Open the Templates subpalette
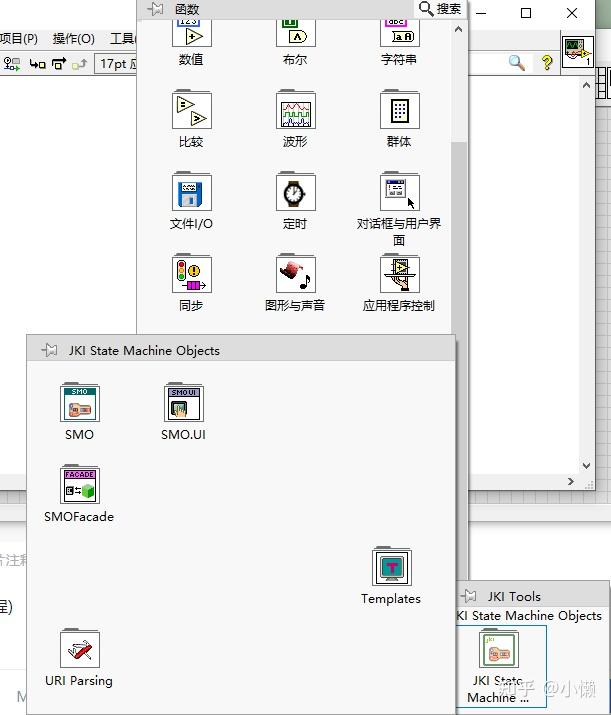This screenshot has height=715, width=611. coord(392,566)
